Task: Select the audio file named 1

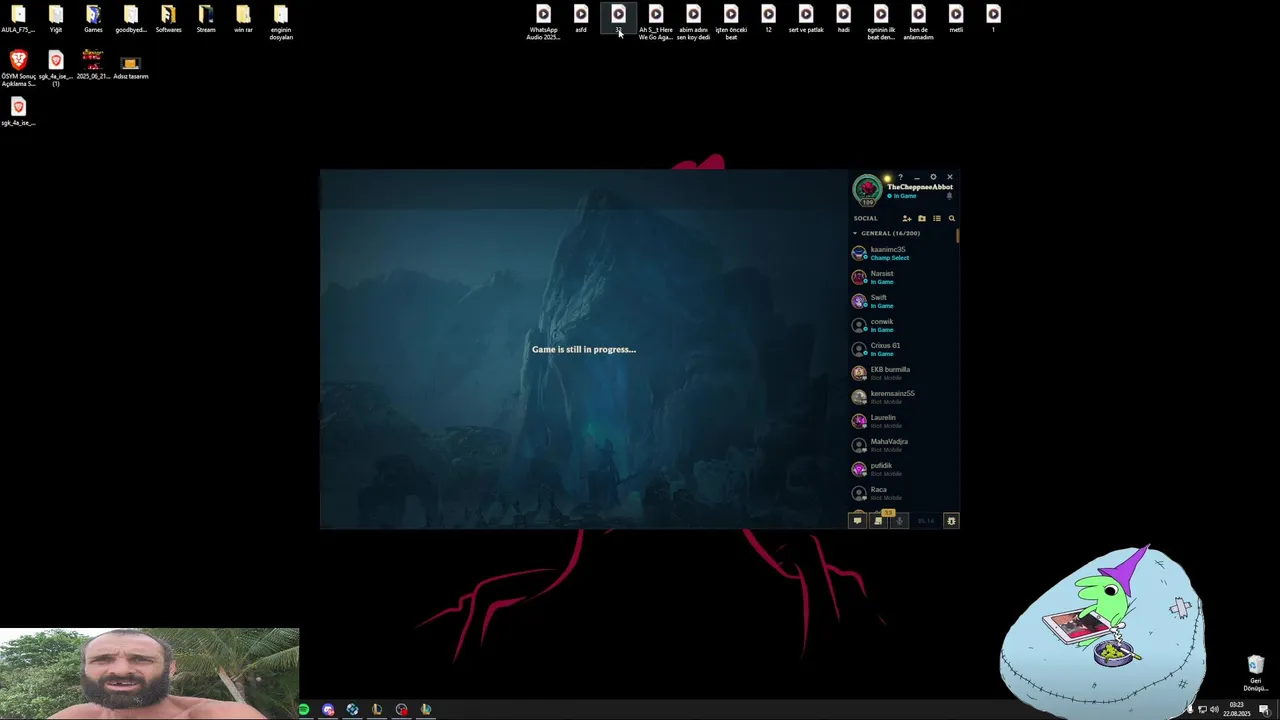Action: pos(993,19)
